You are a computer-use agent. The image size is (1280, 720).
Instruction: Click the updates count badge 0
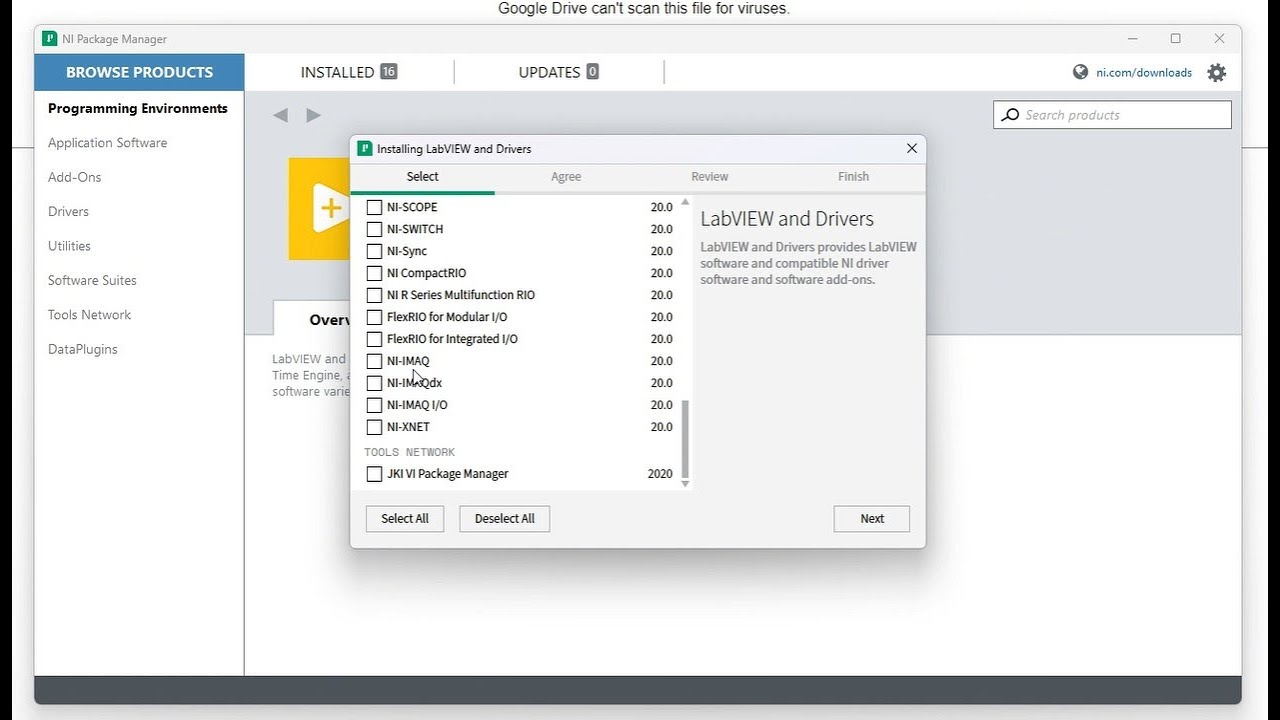pyautogui.click(x=592, y=72)
